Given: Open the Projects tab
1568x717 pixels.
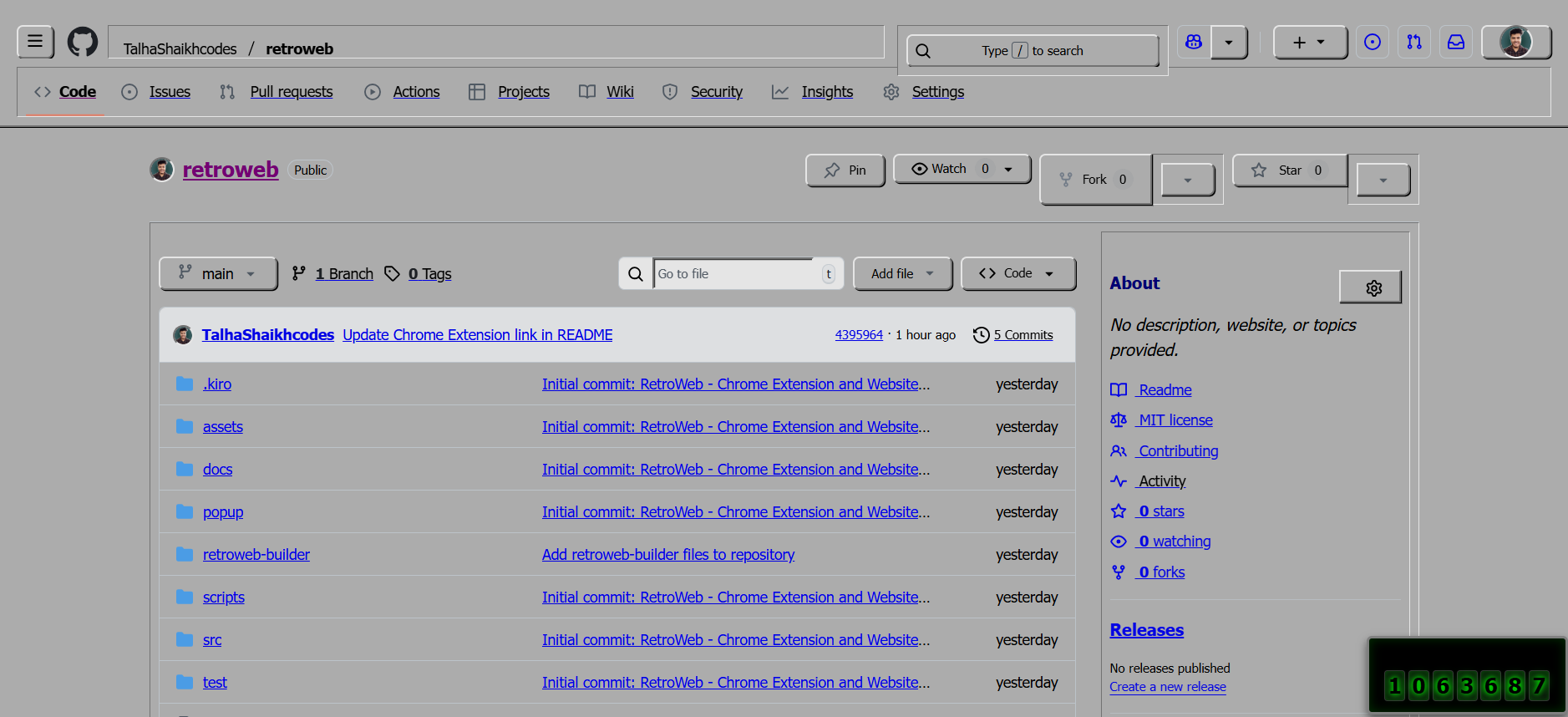Looking at the screenshot, I should (509, 92).
